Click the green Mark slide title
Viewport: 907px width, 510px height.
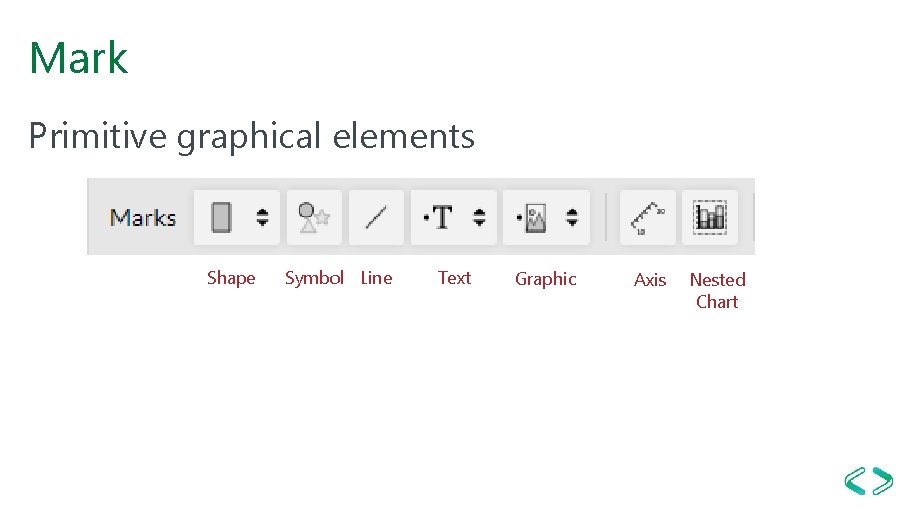(x=78, y=58)
